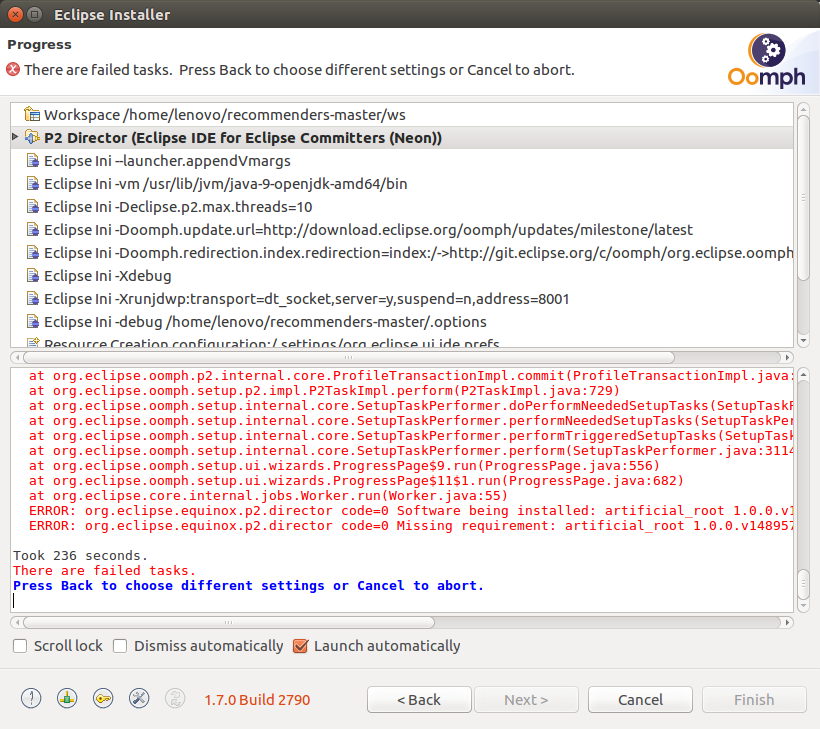The width and height of the screenshot is (820, 729).
Task: Go Back to choose different settings
Action: point(419,699)
